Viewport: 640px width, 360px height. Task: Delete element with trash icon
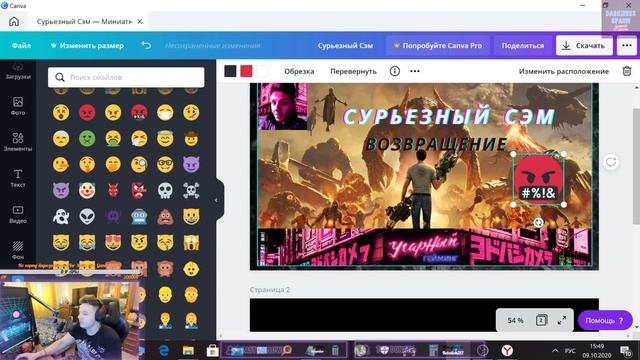coord(627,71)
